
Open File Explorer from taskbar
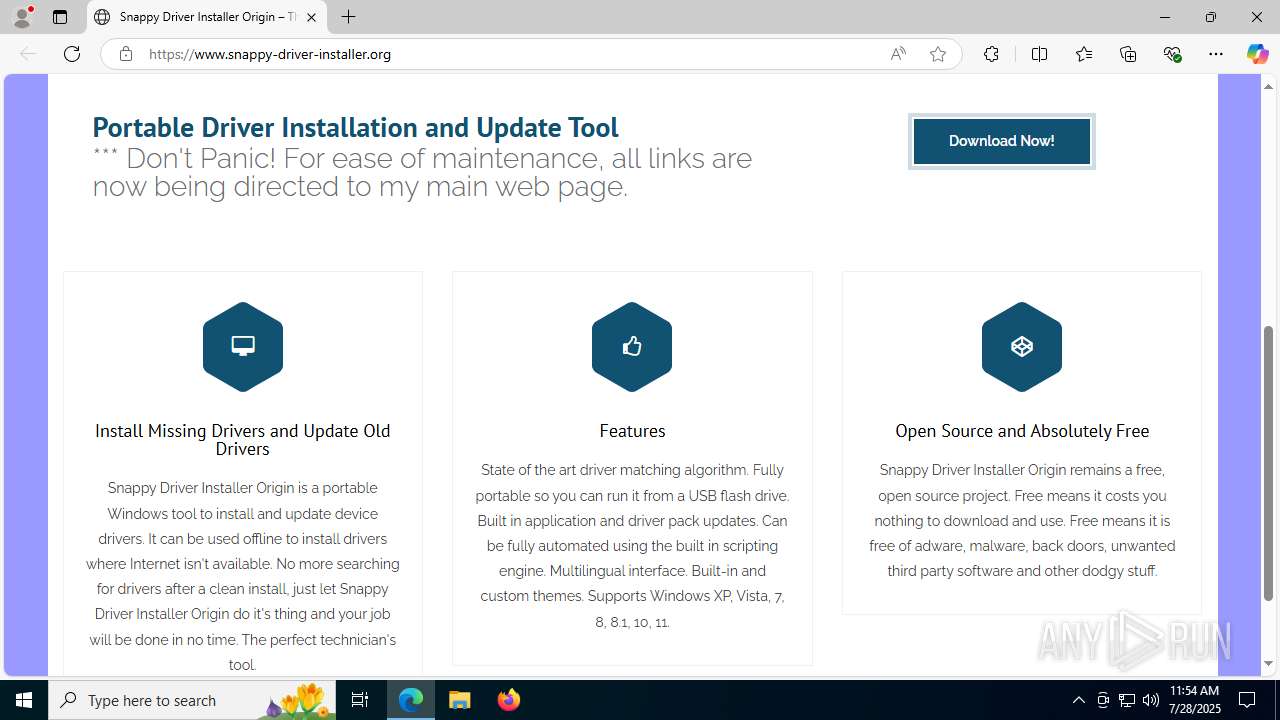(459, 700)
